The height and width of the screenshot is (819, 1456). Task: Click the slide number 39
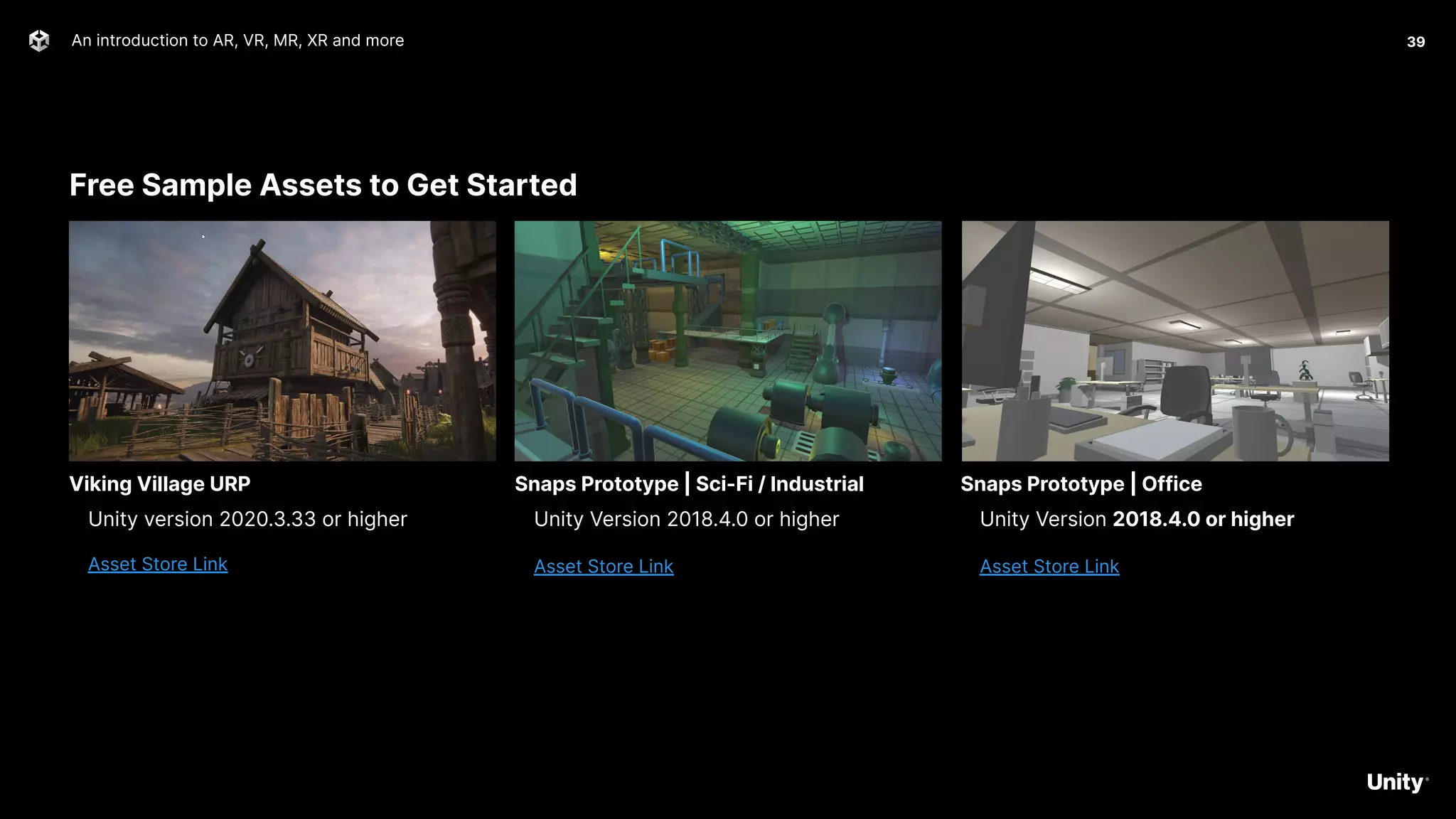tap(1415, 42)
